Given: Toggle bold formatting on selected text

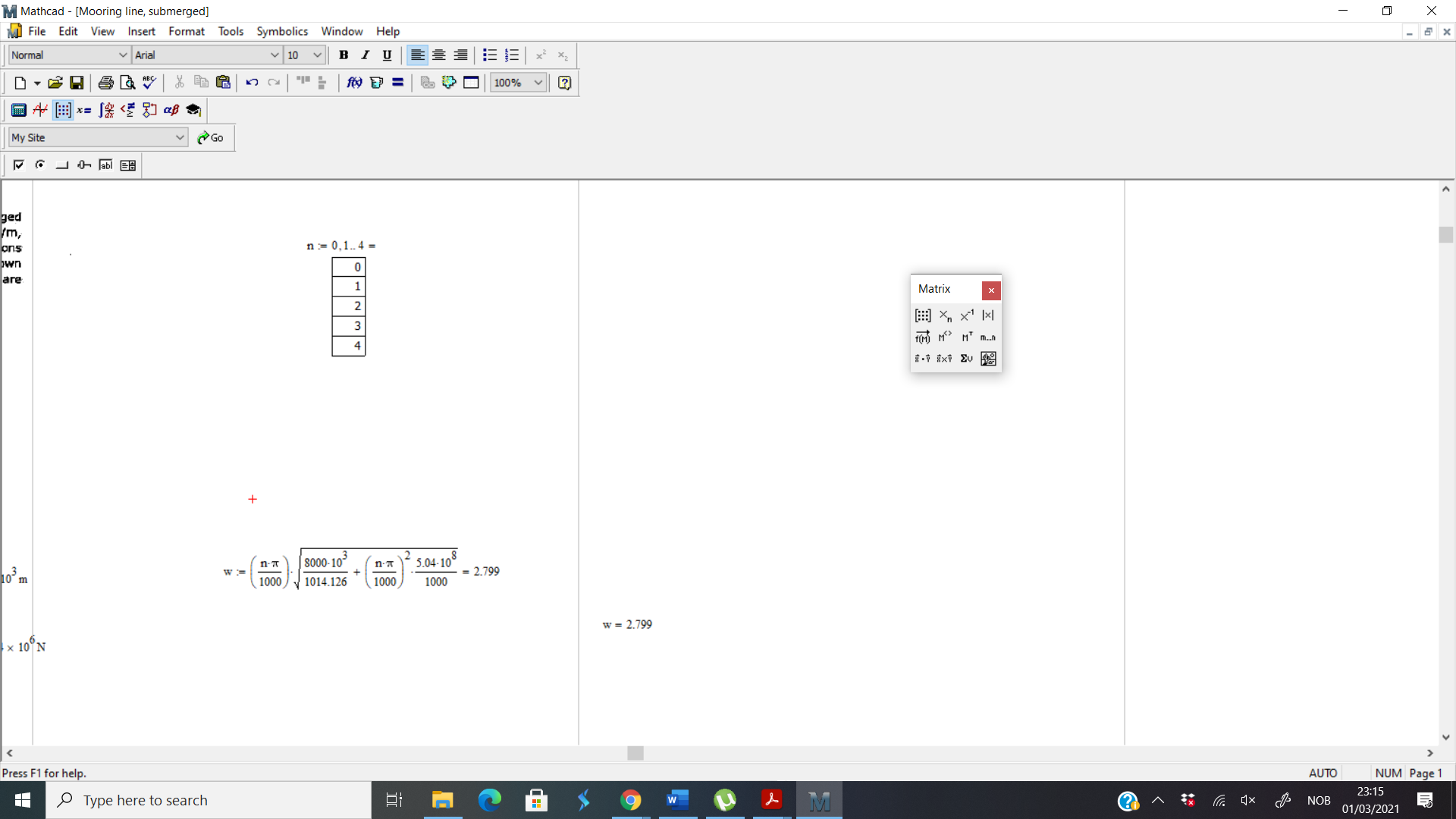Looking at the screenshot, I should click(x=344, y=55).
